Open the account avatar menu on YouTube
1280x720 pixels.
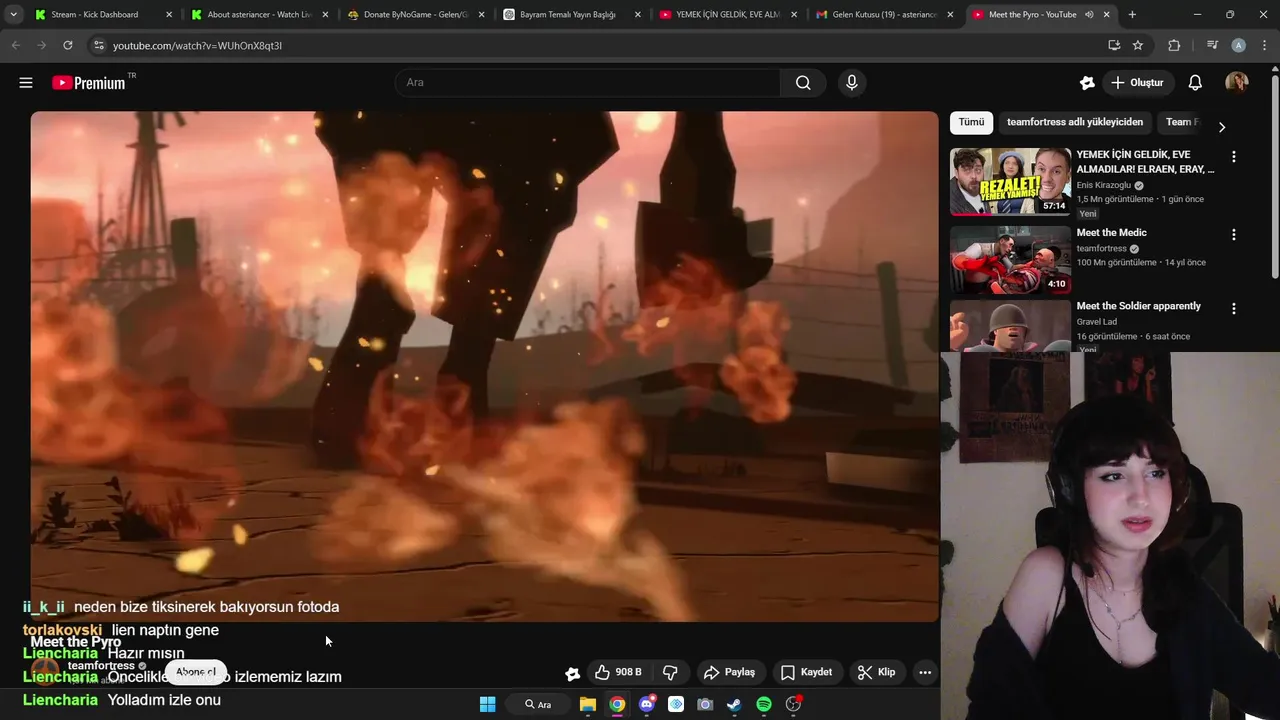pos(1237,83)
